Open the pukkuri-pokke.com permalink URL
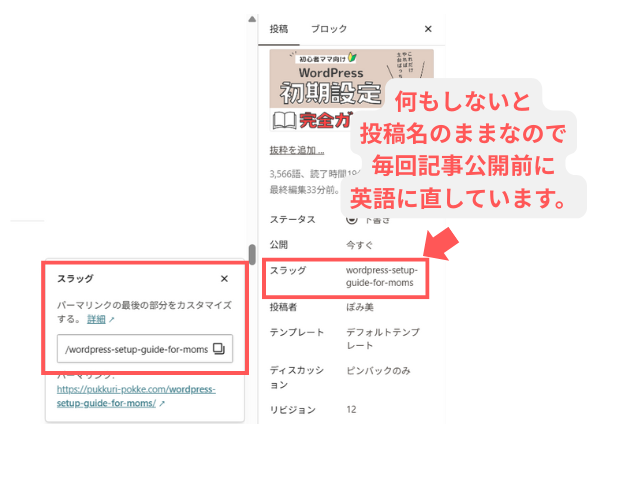 136,397
